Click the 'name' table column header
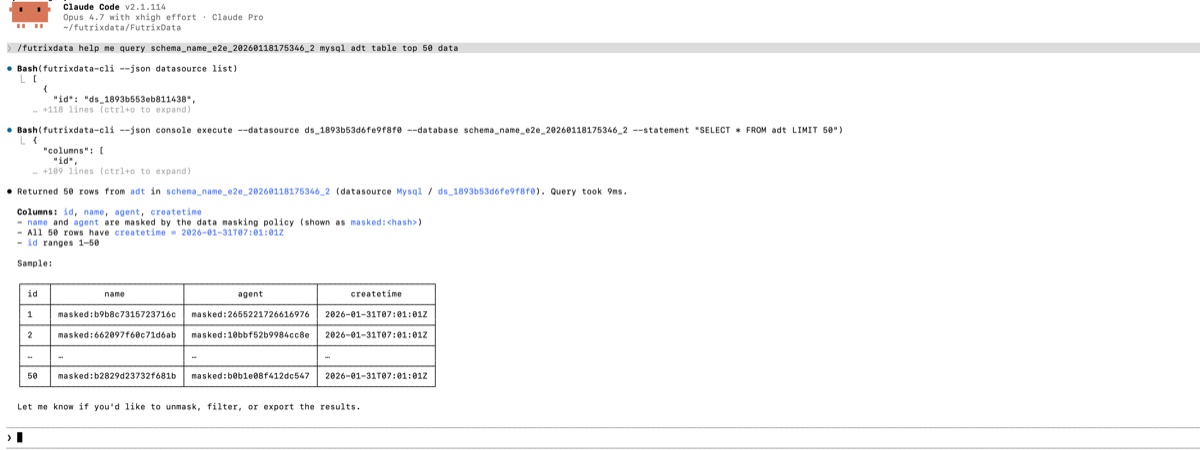Image resolution: width=1200 pixels, height=450 pixels. 114,294
